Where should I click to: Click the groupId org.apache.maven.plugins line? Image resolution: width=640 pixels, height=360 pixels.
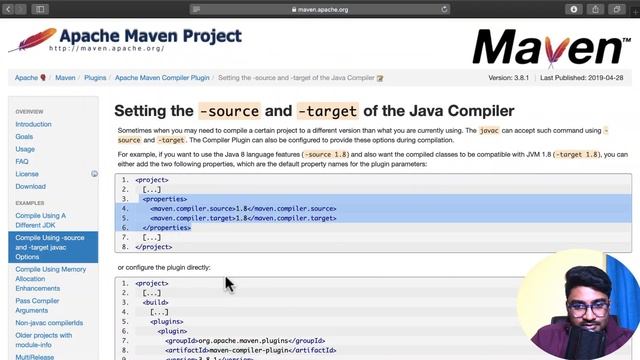point(245,341)
